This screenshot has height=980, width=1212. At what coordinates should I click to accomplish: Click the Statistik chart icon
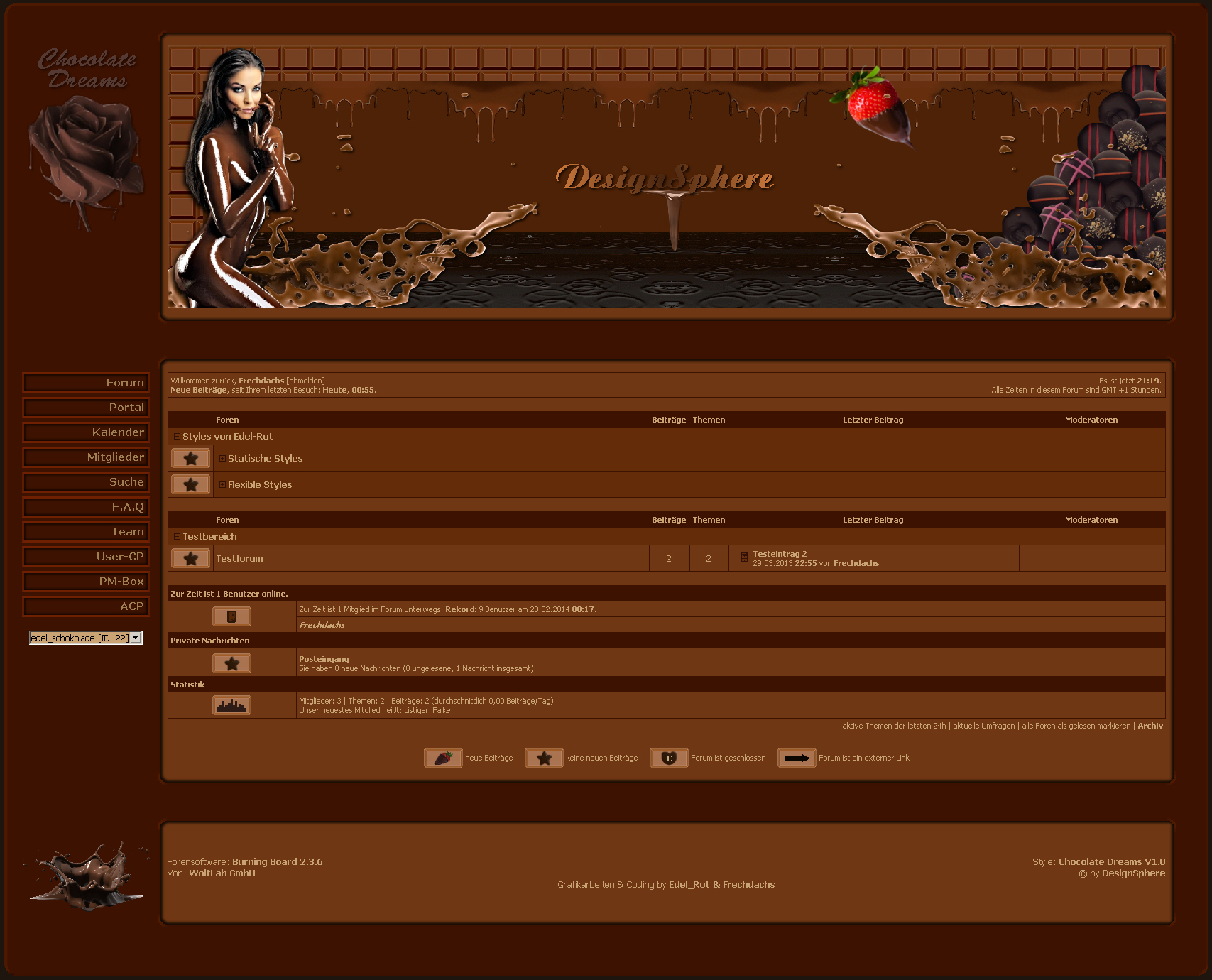(x=231, y=705)
